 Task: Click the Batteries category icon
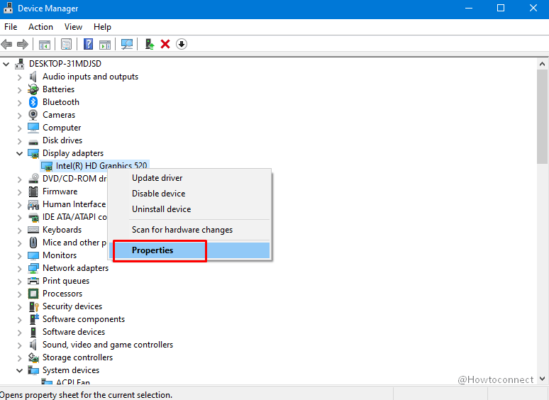33,89
